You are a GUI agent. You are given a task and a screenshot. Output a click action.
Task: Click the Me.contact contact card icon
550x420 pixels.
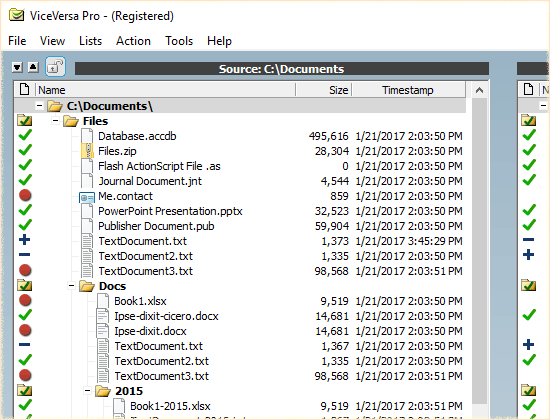[87, 198]
